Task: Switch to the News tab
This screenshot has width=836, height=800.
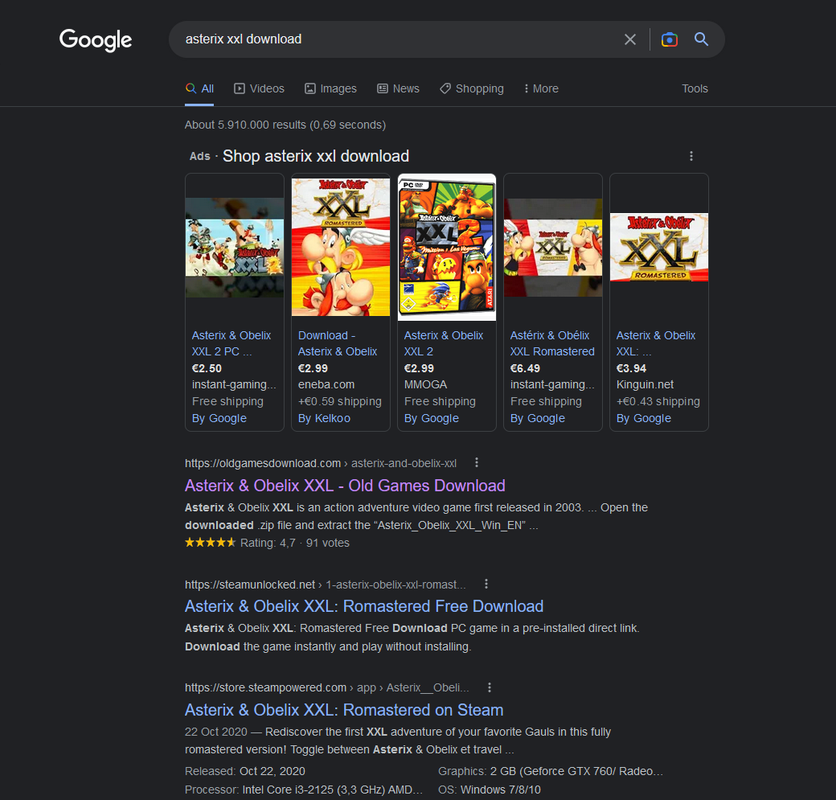Action: click(x=398, y=89)
